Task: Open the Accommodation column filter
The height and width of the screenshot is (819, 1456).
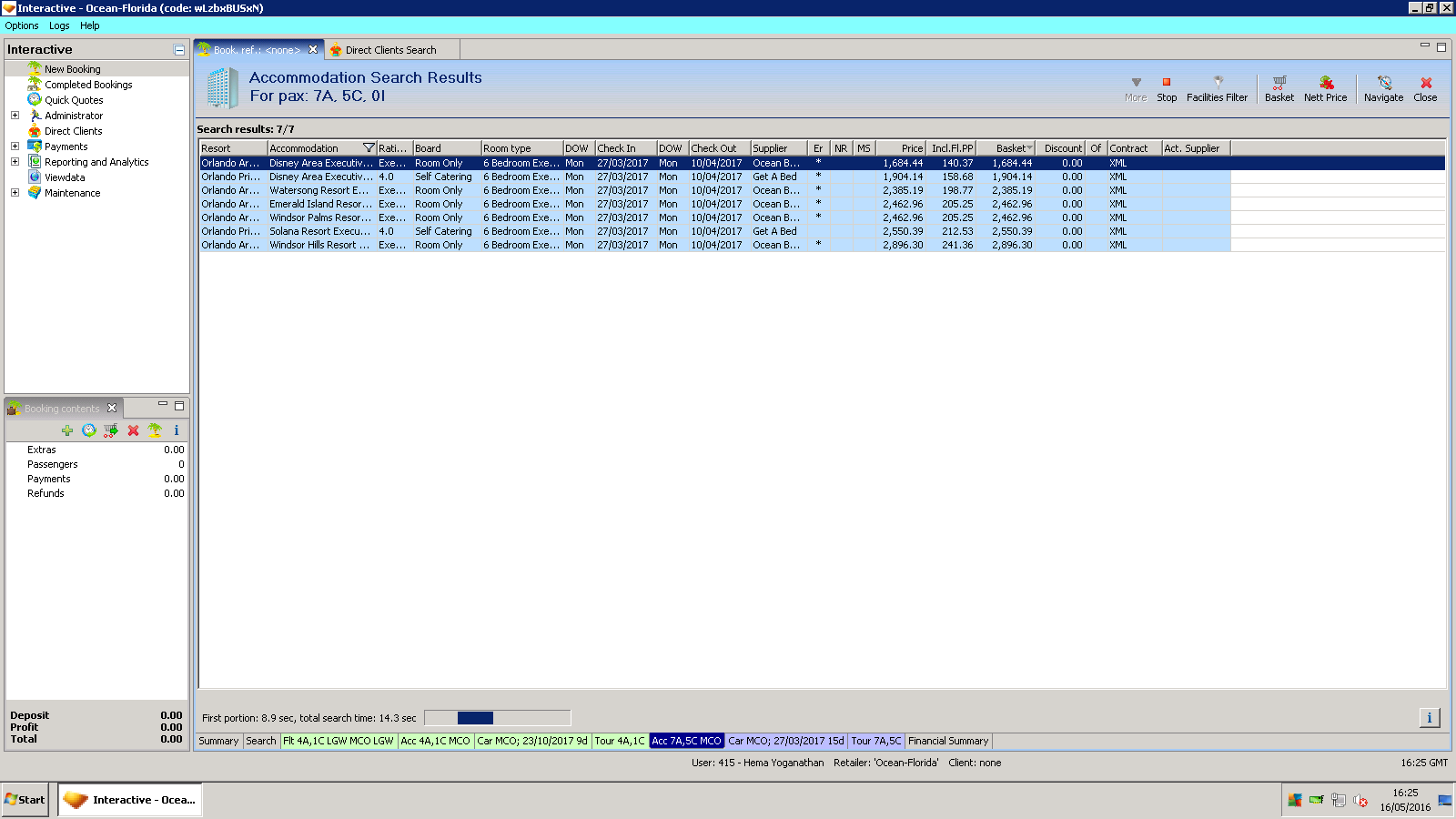Action: [369, 148]
